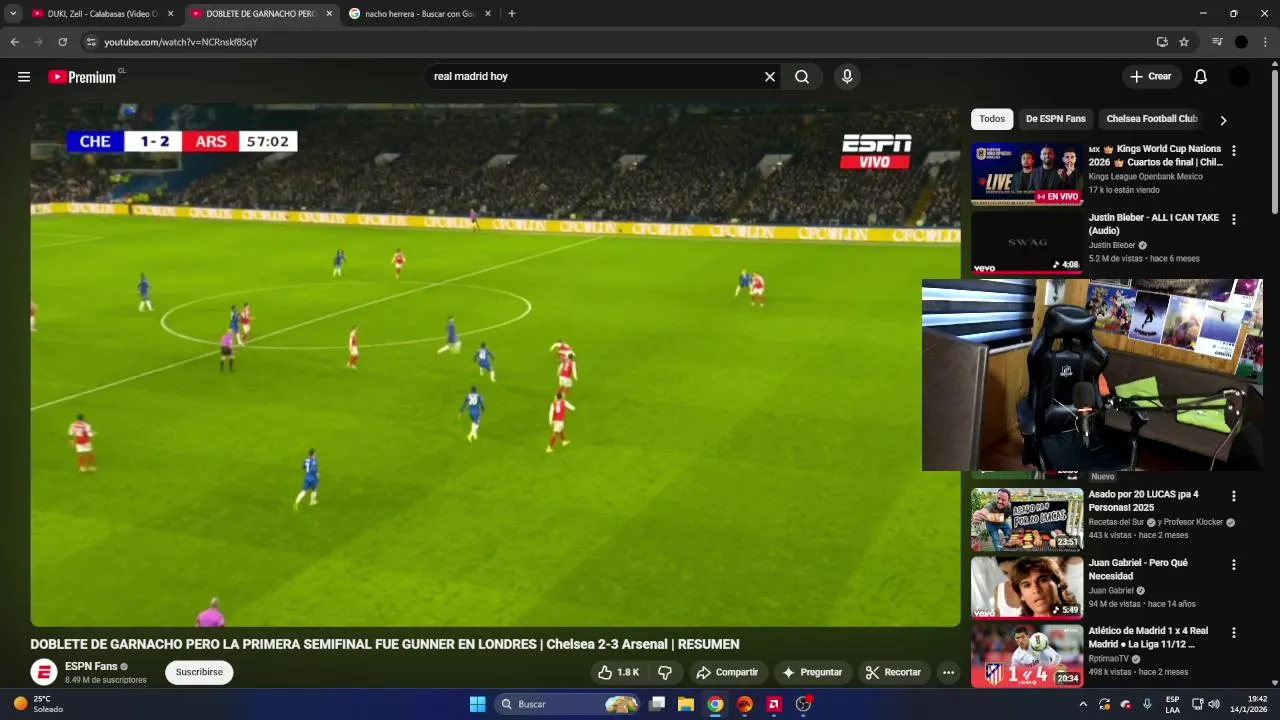Click the address bar URL youtube.com/watch
The height and width of the screenshot is (720, 1280).
point(181,42)
